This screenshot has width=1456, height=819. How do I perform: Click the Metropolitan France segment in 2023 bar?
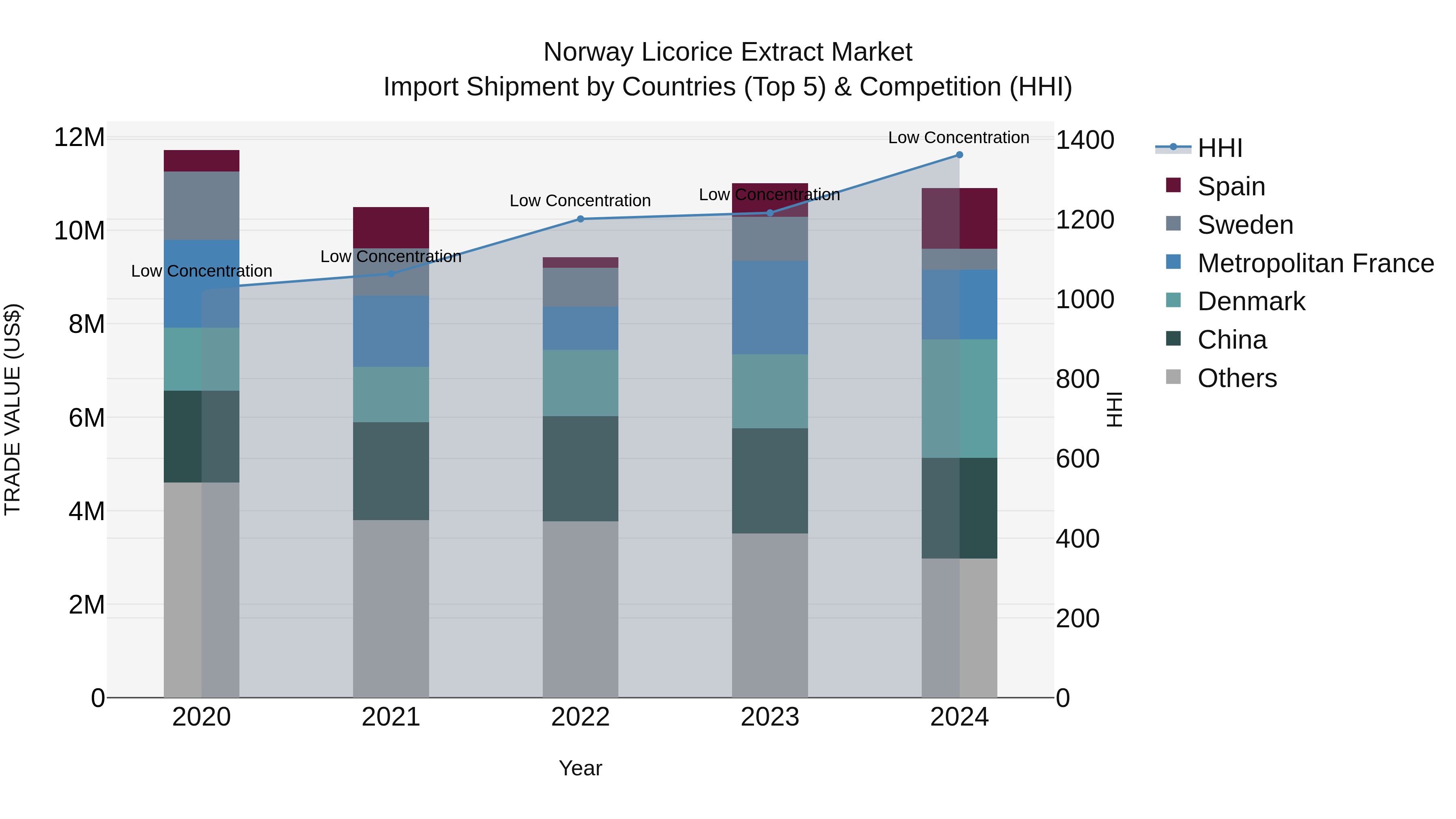tap(770, 307)
